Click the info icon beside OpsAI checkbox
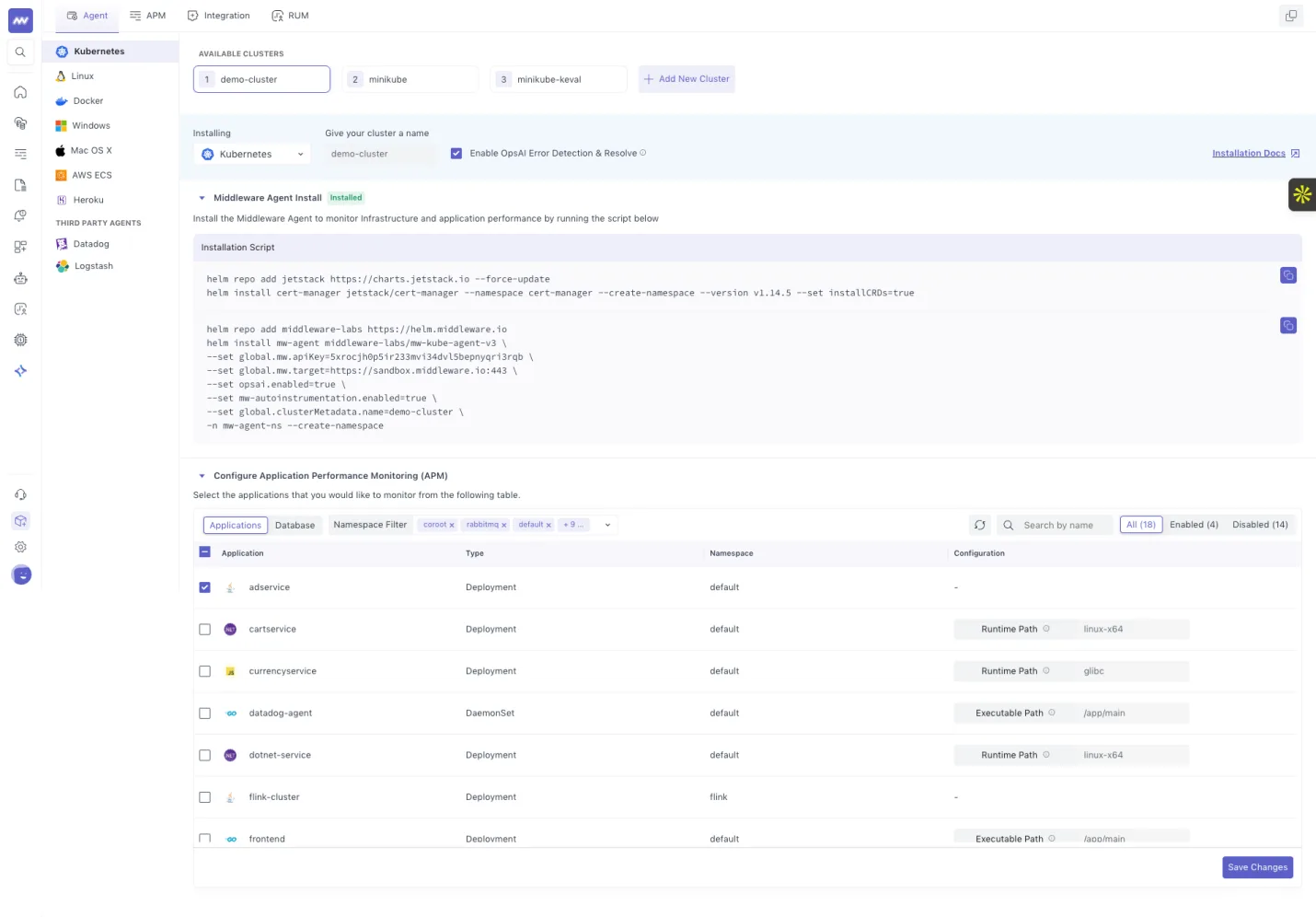 pyautogui.click(x=643, y=153)
